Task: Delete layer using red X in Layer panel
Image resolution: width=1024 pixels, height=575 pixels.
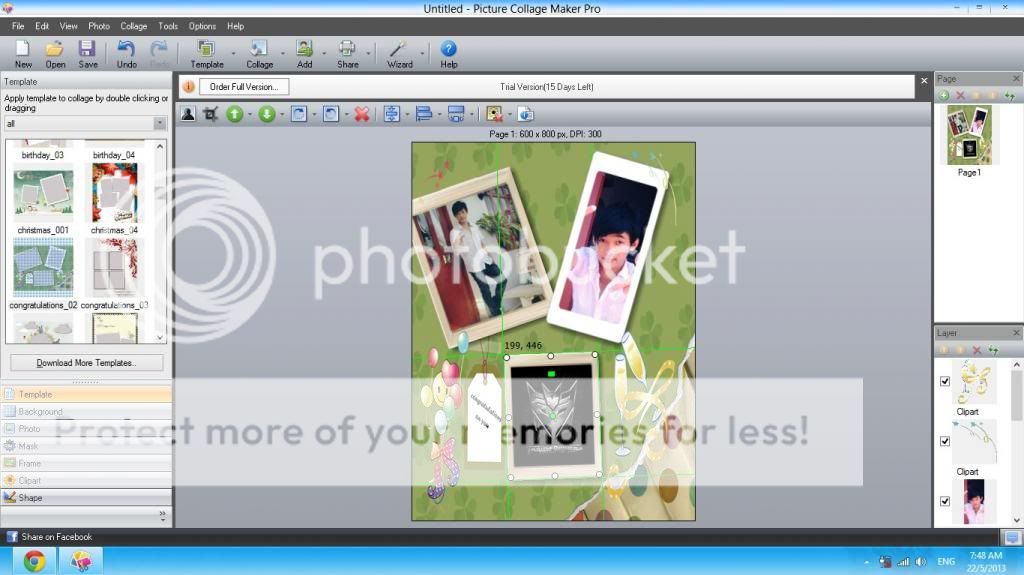Action: (977, 350)
